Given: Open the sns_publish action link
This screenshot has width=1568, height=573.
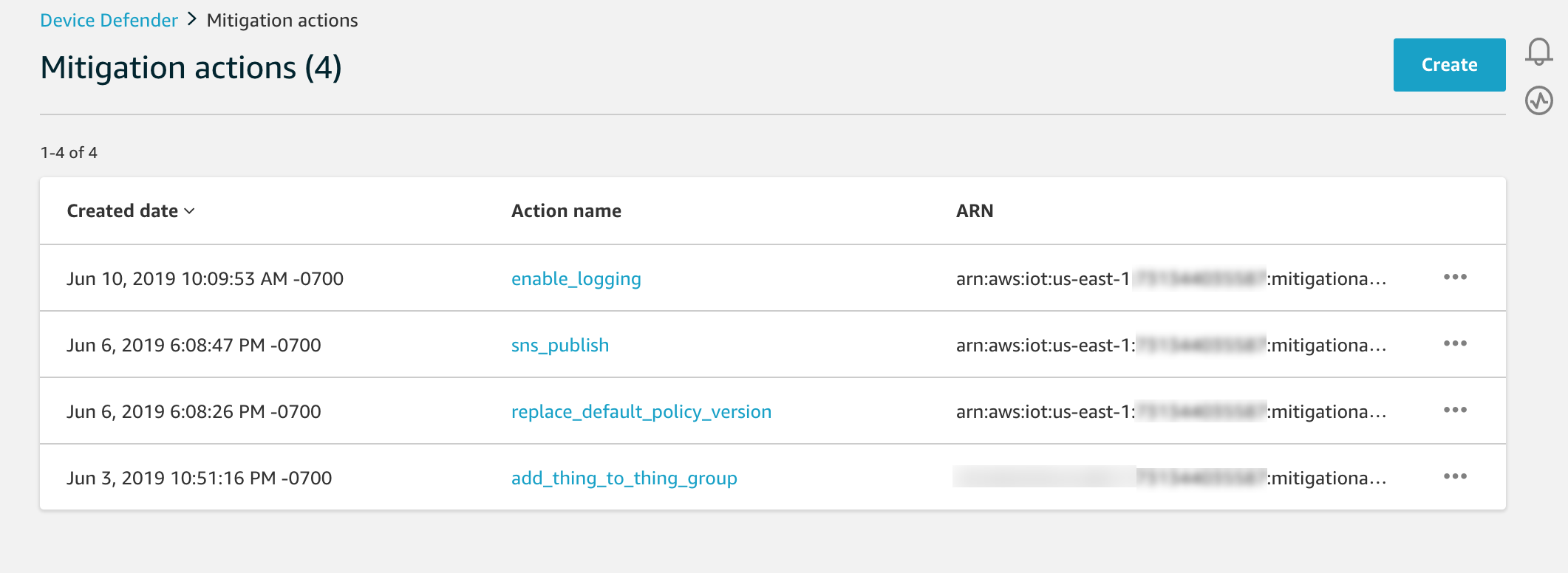Looking at the screenshot, I should point(559,346).
